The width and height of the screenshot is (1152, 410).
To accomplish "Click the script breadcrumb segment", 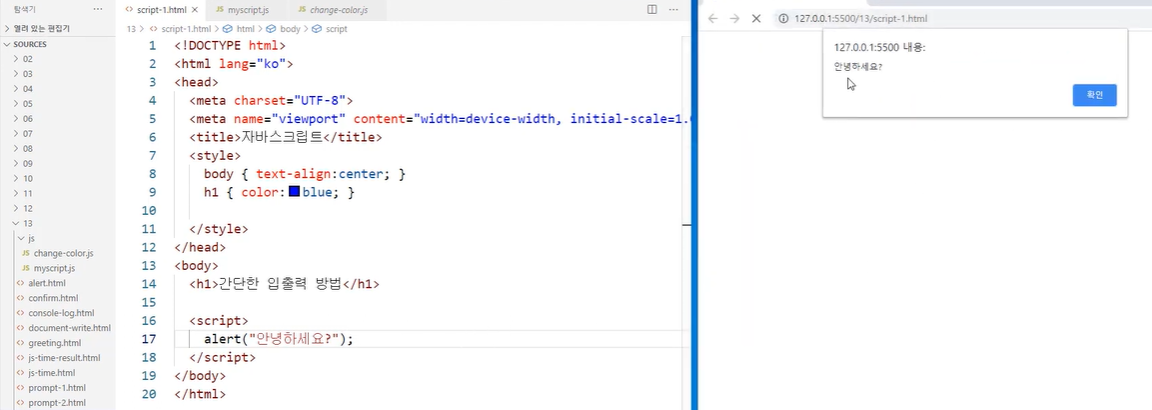I will point(330,29).
